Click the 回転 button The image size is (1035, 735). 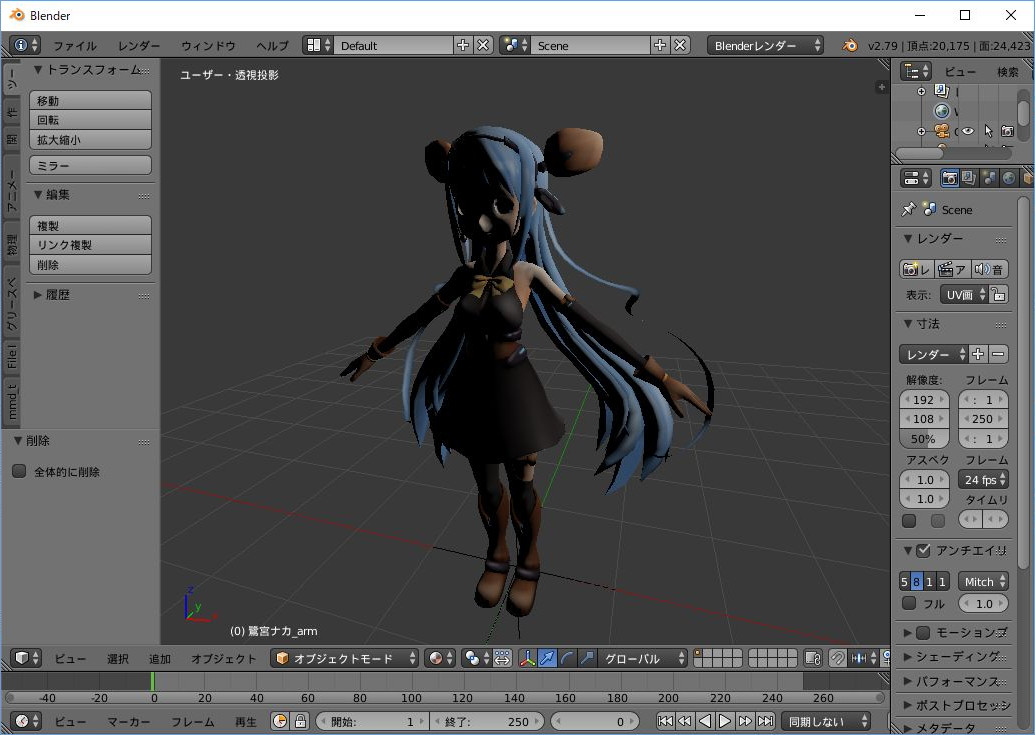pyautogui.click(x=90, y=119)
